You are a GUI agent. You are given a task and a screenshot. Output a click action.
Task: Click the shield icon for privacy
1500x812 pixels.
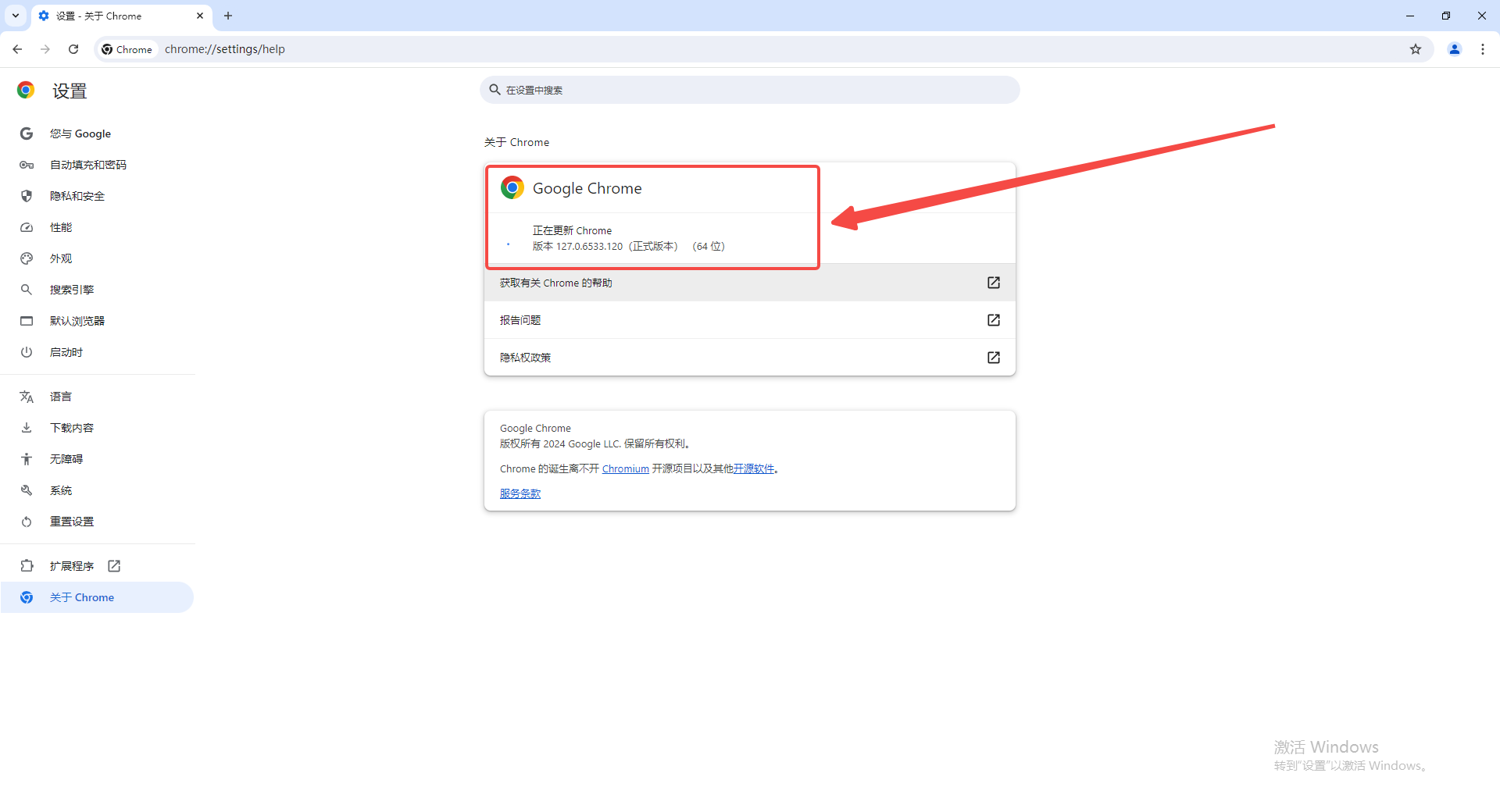(x=27, y=196)
